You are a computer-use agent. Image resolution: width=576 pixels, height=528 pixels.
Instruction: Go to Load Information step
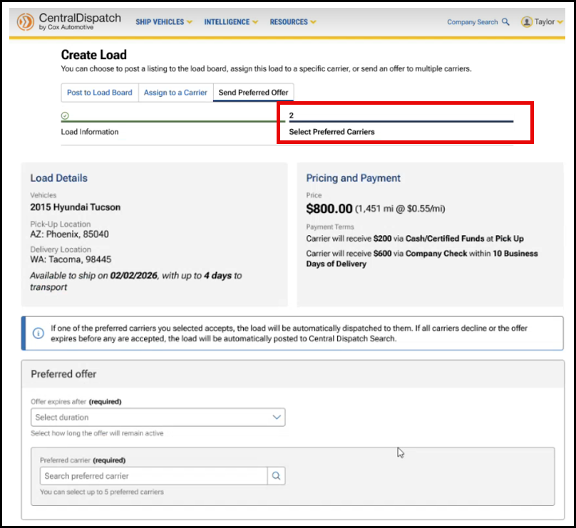[90, 132]
